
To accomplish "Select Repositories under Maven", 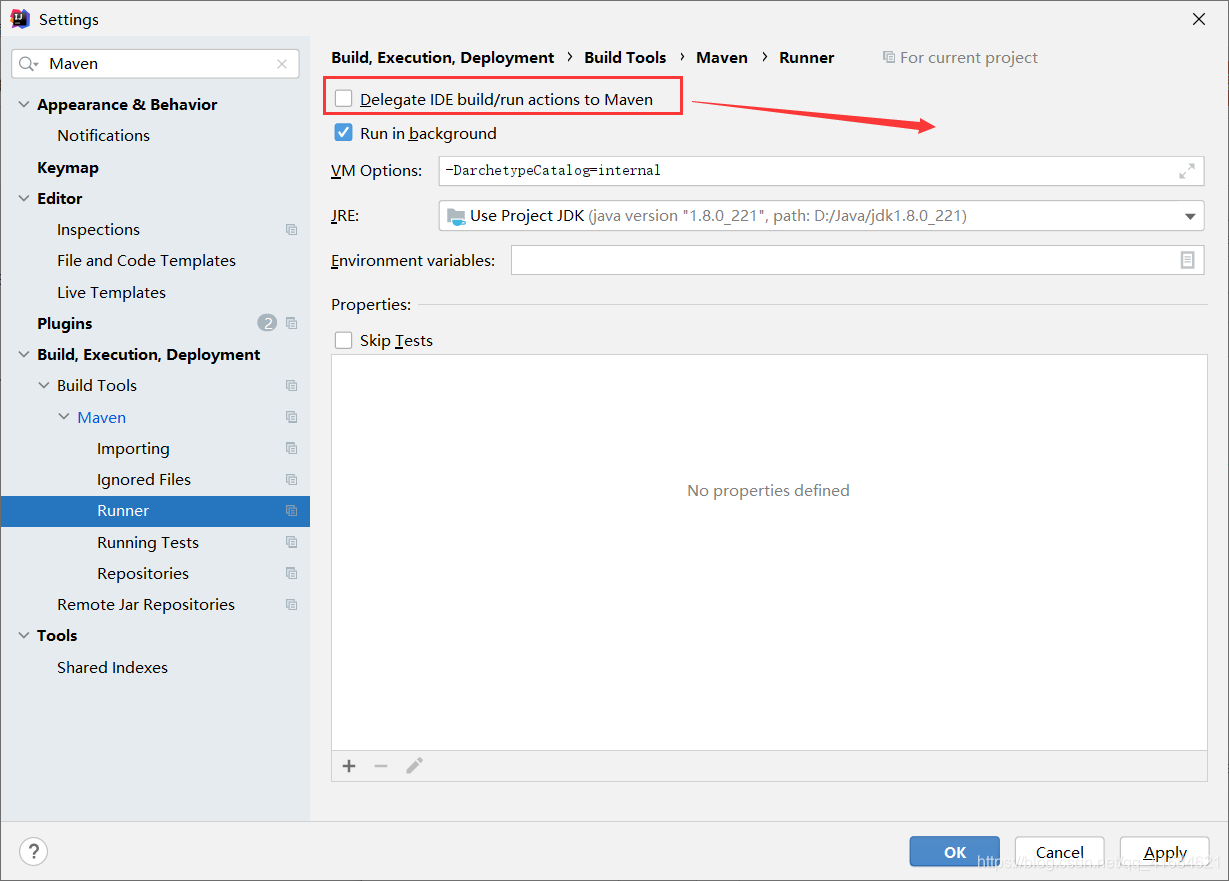I will pos(143,573).
